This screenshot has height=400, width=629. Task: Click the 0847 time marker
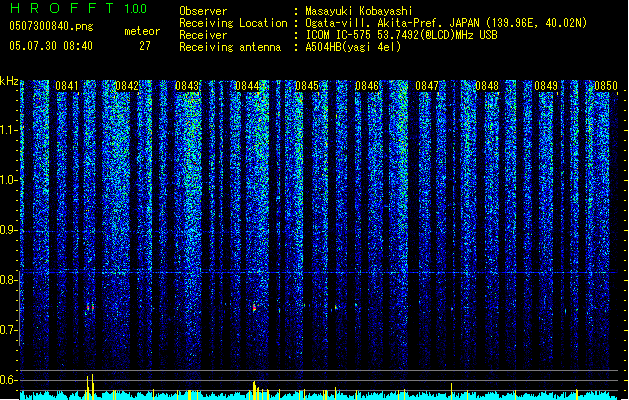[427, 86]
